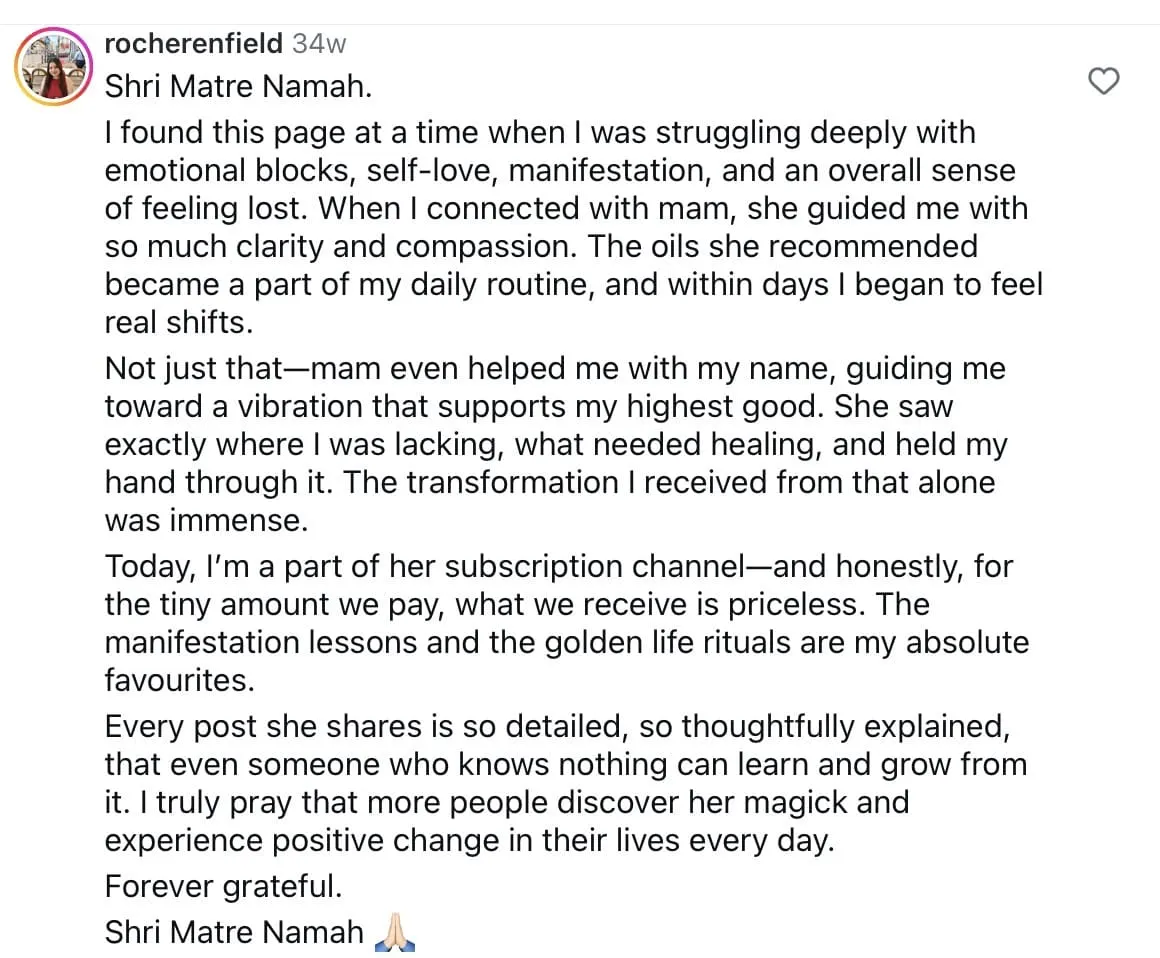Click the paragraph starting 'Not just that—mam'
This screenshot has width=1160, height=958.
click(x=556, y=444)
